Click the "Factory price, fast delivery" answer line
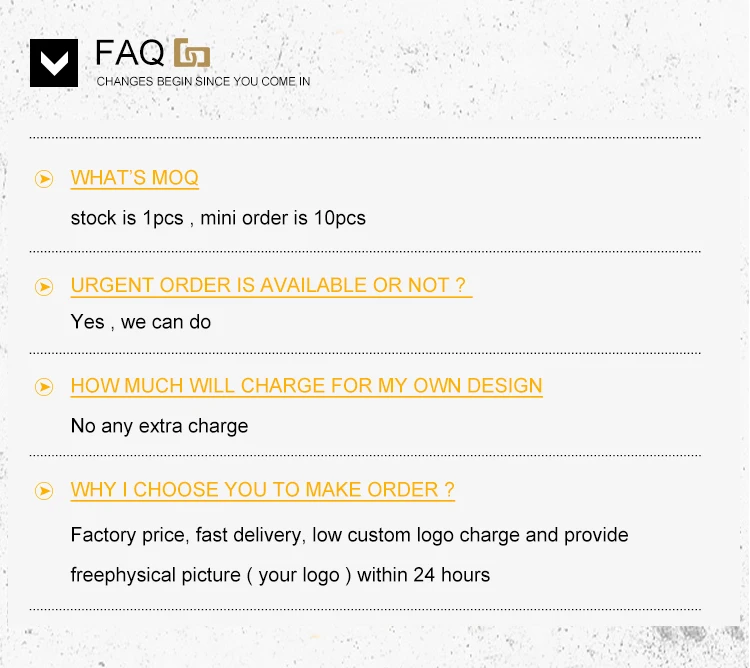Image resolution: width=750 pixels, height=668 pixels. (349, 535)
